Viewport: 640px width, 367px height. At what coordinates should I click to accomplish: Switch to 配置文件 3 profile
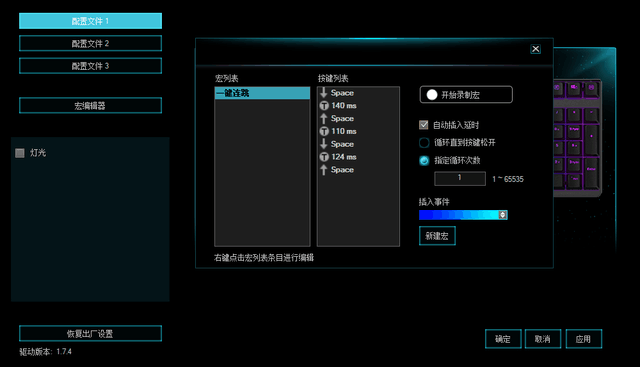(90, 66)
